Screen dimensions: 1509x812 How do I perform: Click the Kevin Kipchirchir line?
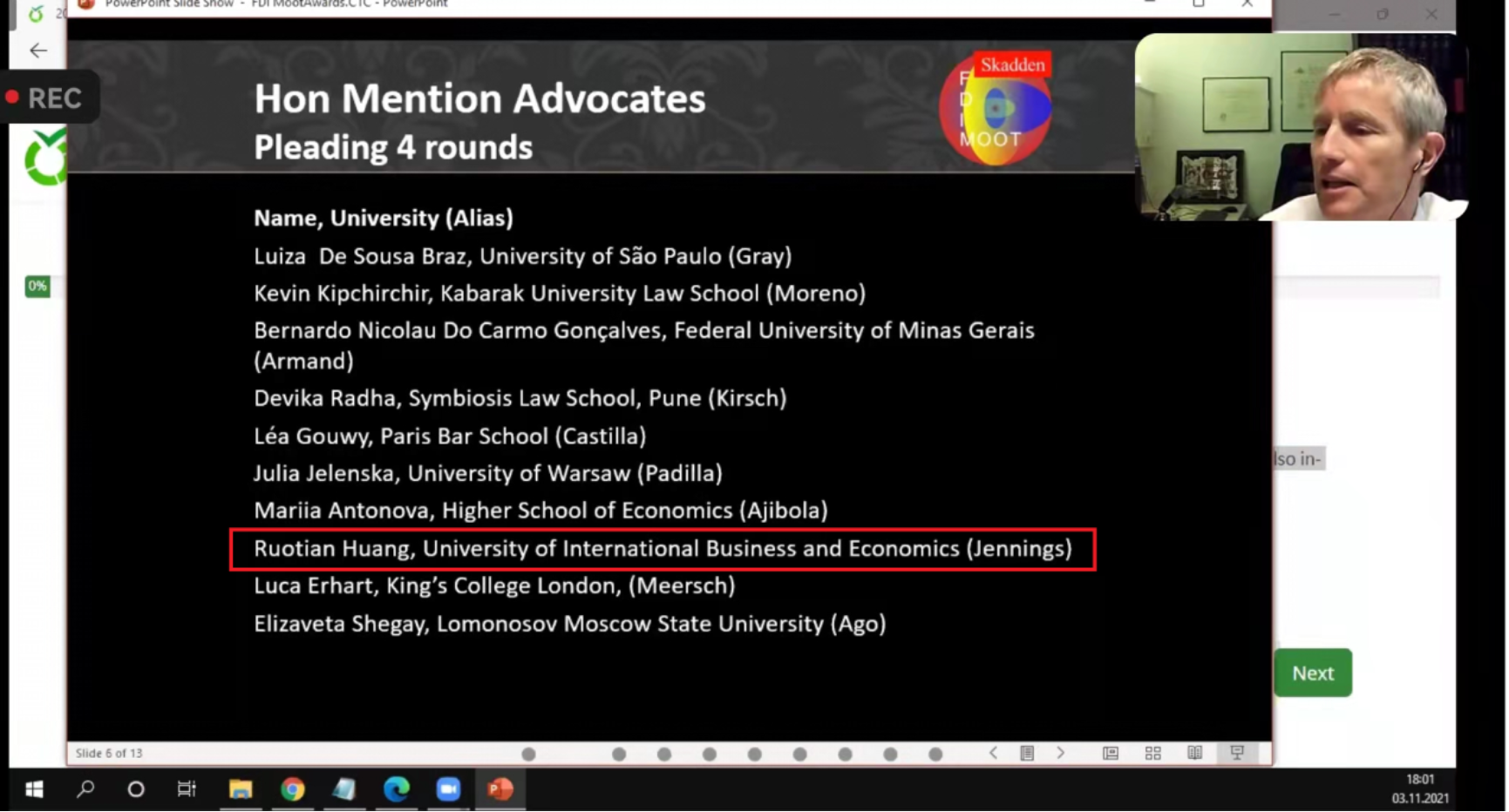560,294
